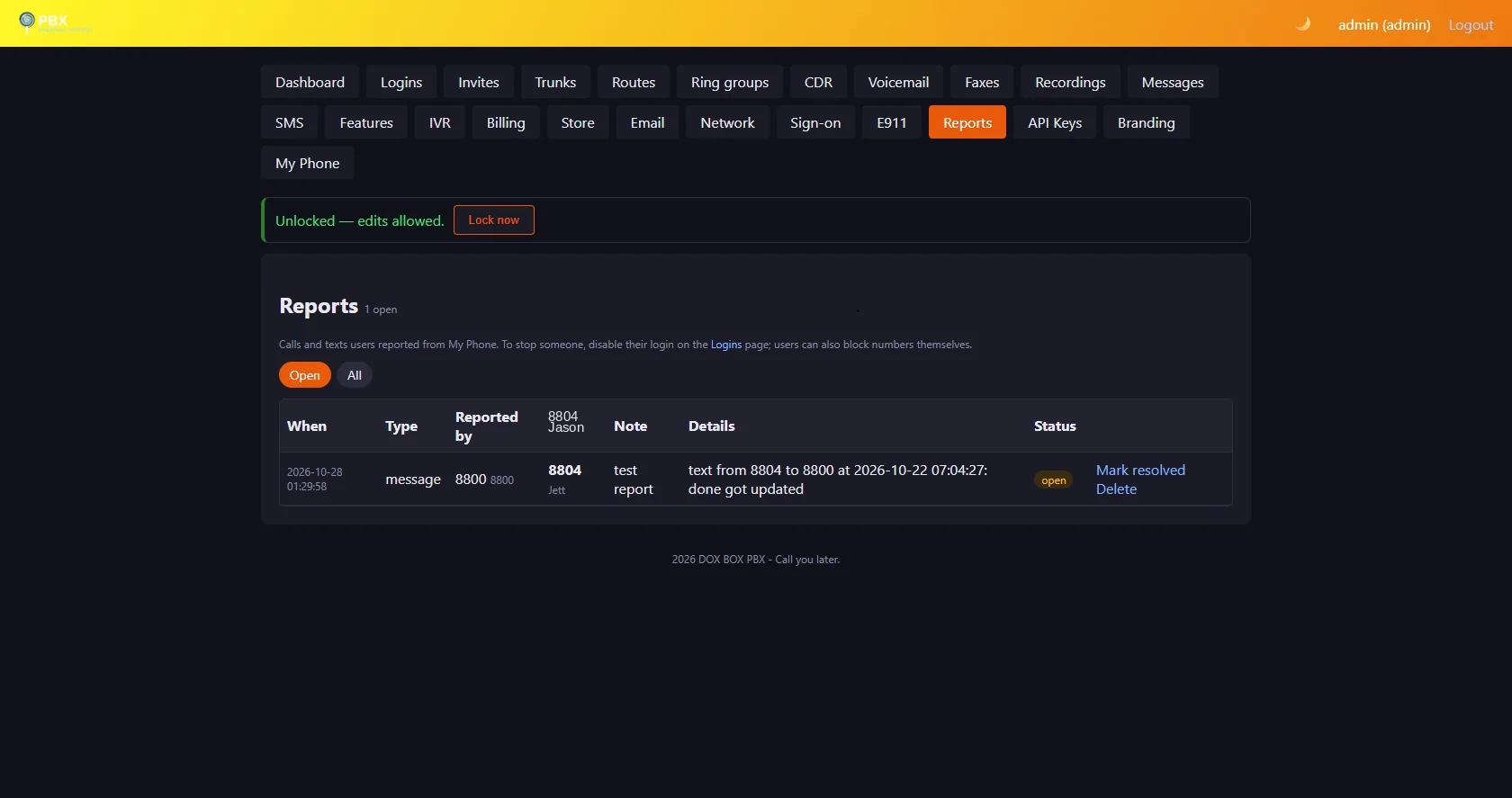Select the active Reports tab
Viewport: 1512px width, 798px height.
pyautogui.click(x=967, y=122)
